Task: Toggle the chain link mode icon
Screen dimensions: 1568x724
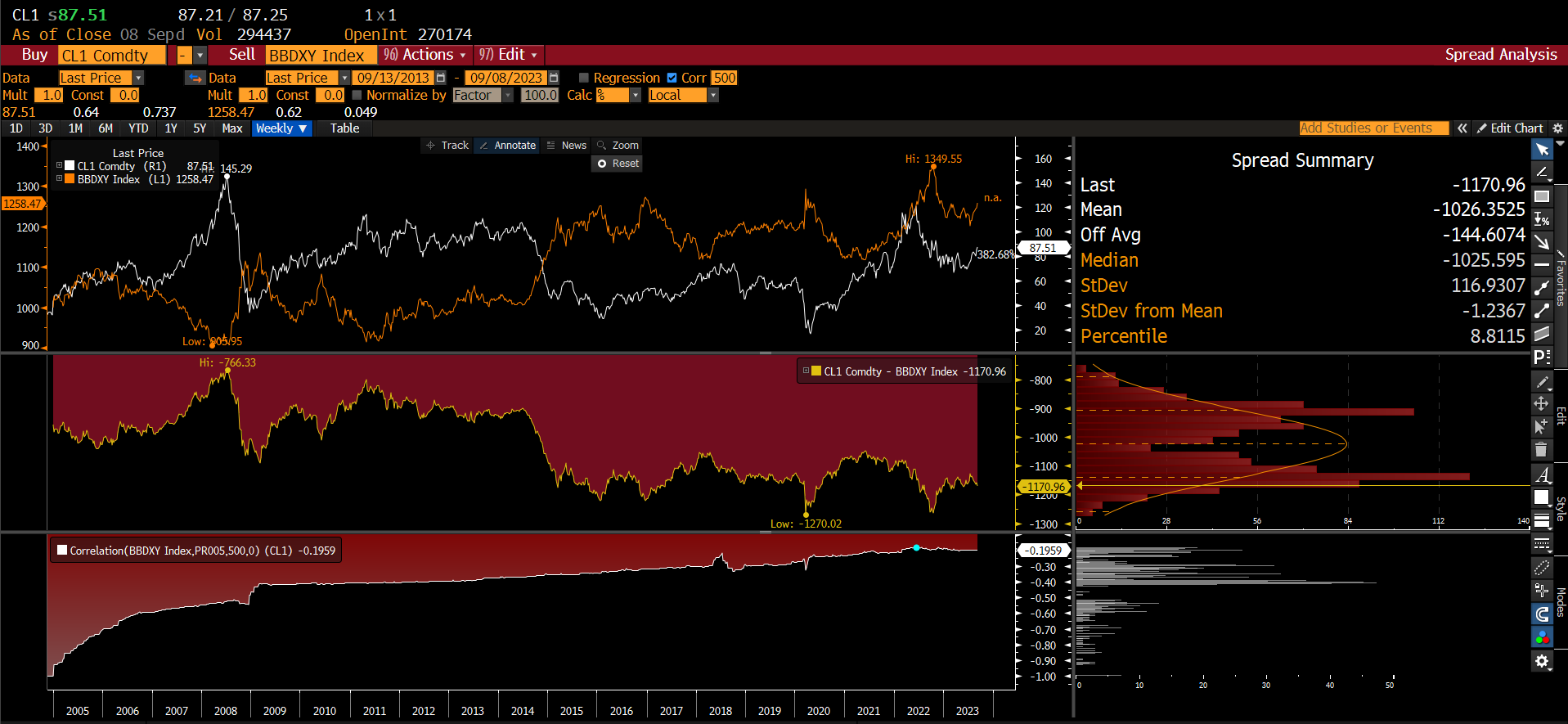Action: point(1542,568)
